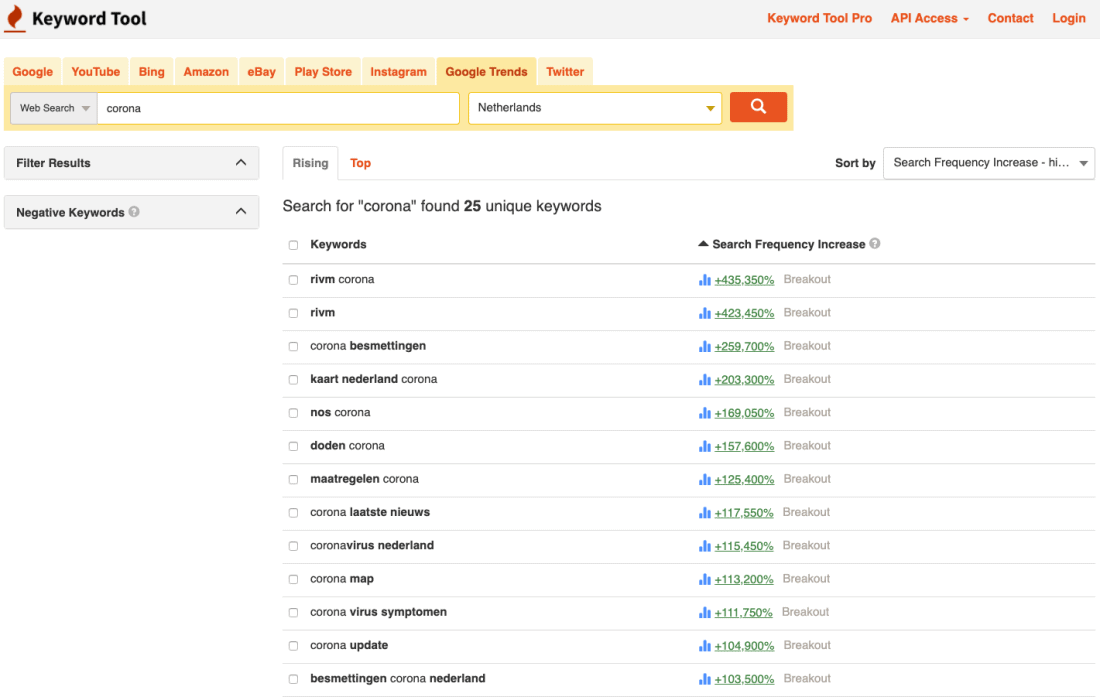Check the besmettingen corona nederland checkbox
1100x697 pixels.
coord(293,679)
